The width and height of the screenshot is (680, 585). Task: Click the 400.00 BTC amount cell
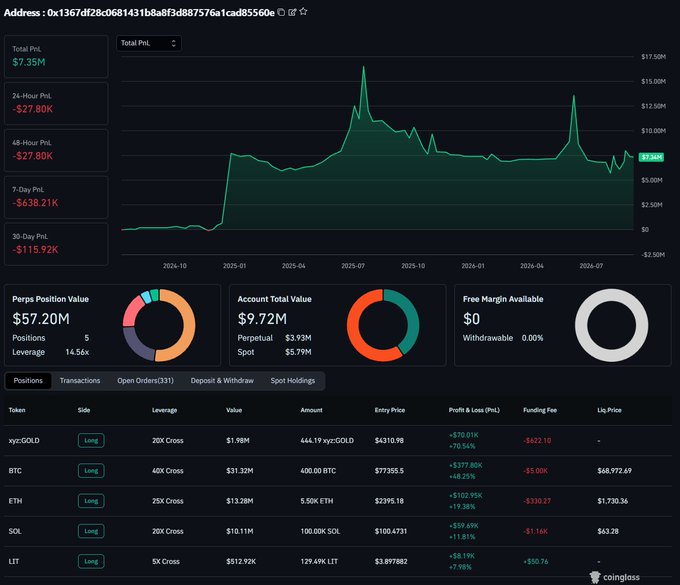coord(318,471)
